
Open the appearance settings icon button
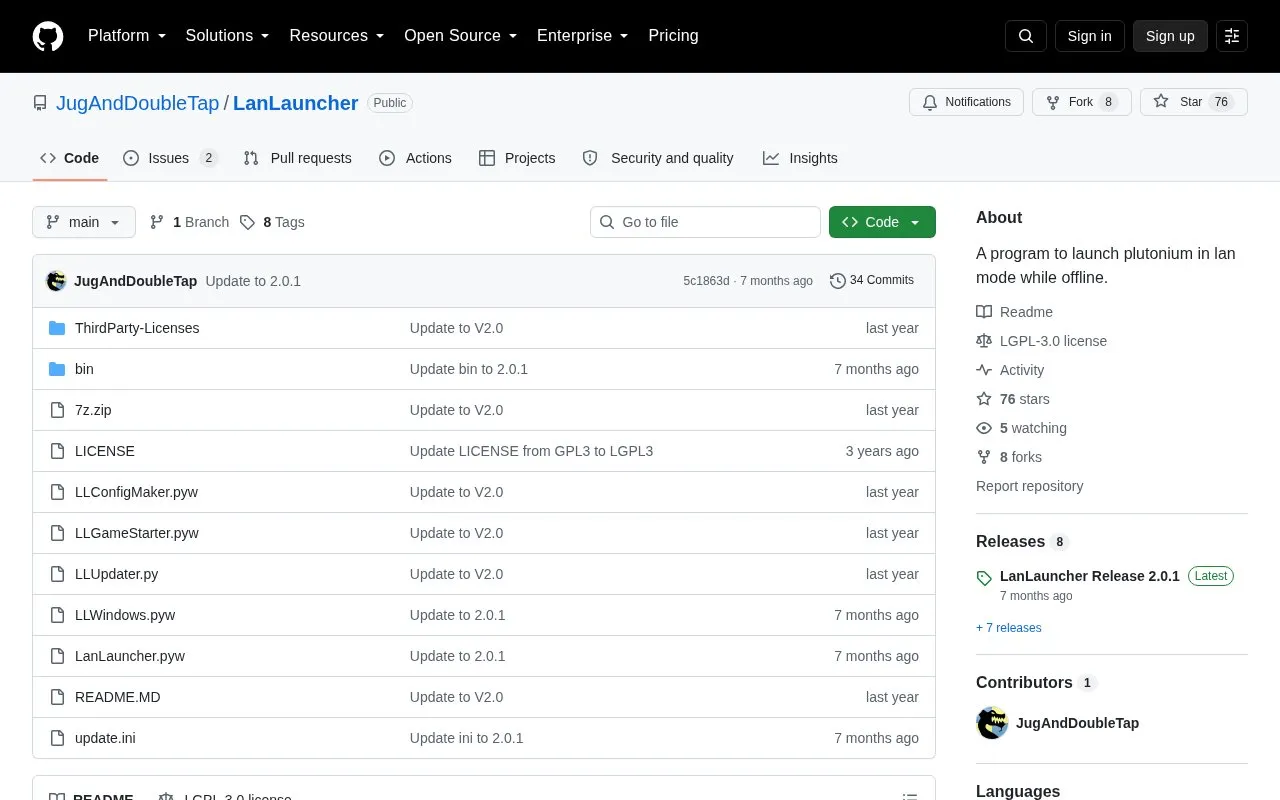coord(1232,36)
